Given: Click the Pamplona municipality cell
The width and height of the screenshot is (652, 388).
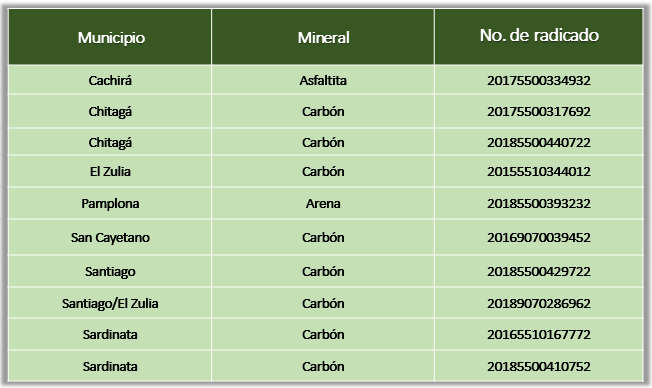Looking at the screenshot, I should click(110, 204).
